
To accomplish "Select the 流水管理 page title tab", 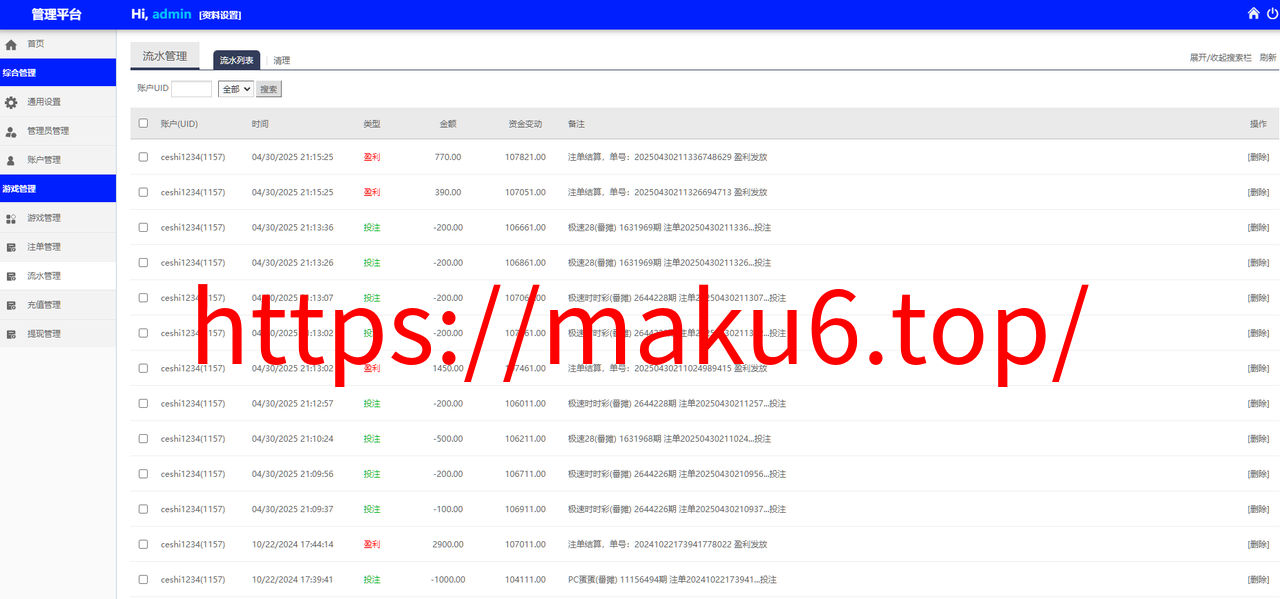I will click(165, 56).
